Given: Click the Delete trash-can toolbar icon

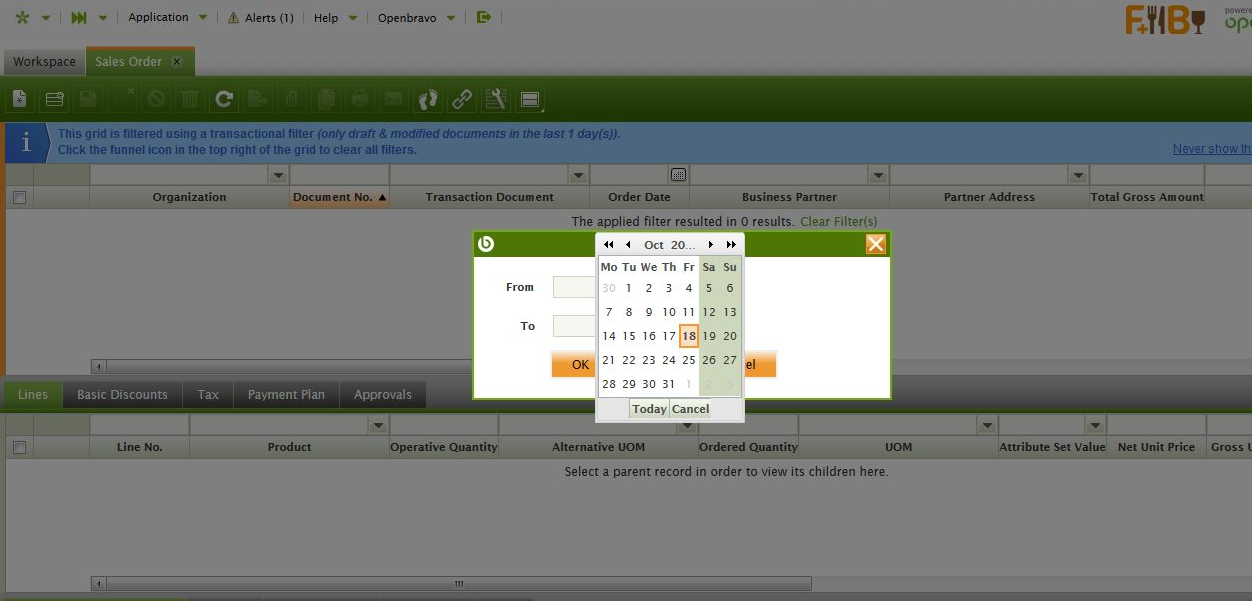Looking at the screenshot, I should 190,99.
